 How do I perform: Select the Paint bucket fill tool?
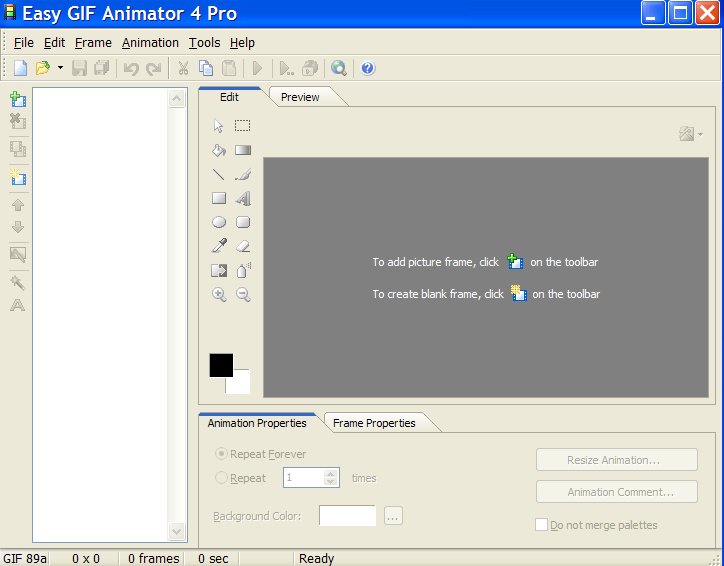coord(218,150)
